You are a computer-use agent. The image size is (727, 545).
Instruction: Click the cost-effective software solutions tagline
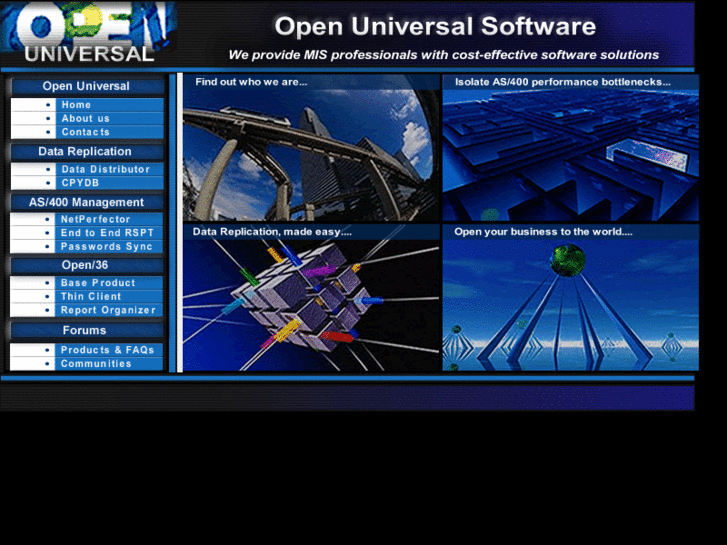tap(444, 55)
